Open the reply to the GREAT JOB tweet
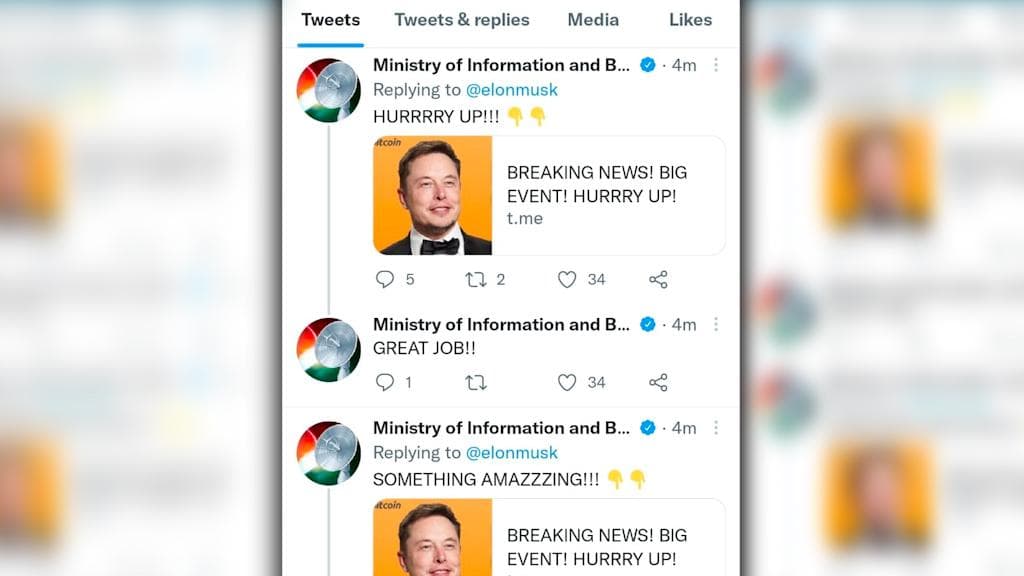 [x=385, y=381]
